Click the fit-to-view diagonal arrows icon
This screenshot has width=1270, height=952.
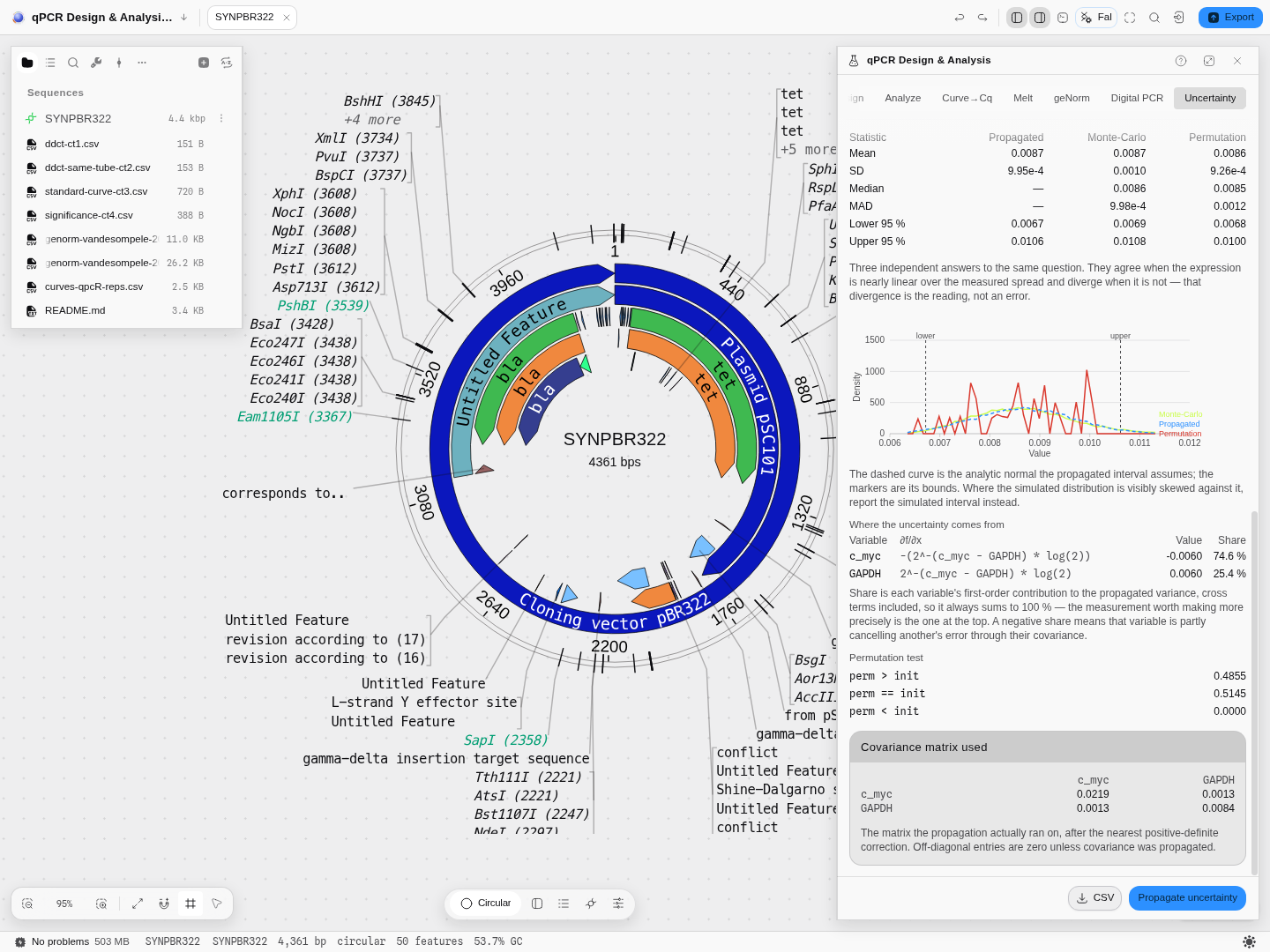click(x=138, y=904)
